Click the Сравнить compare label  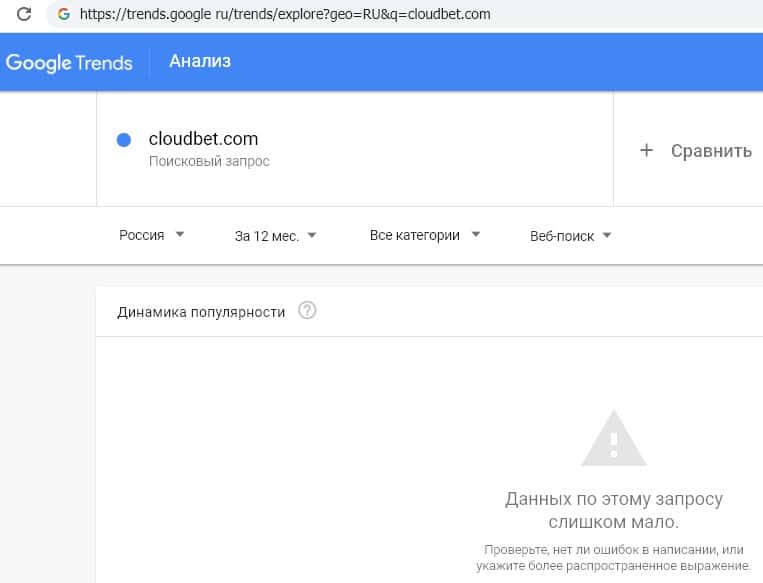point(711,151)
